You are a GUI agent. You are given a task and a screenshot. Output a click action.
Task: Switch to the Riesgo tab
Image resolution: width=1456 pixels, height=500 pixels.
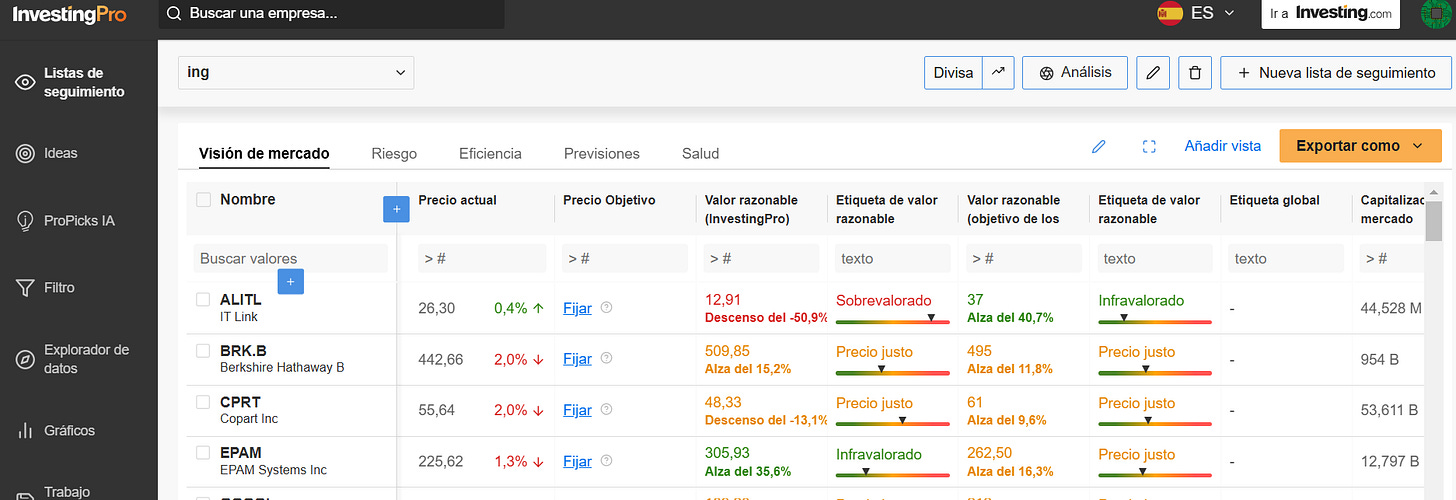(x=394, y=153)
